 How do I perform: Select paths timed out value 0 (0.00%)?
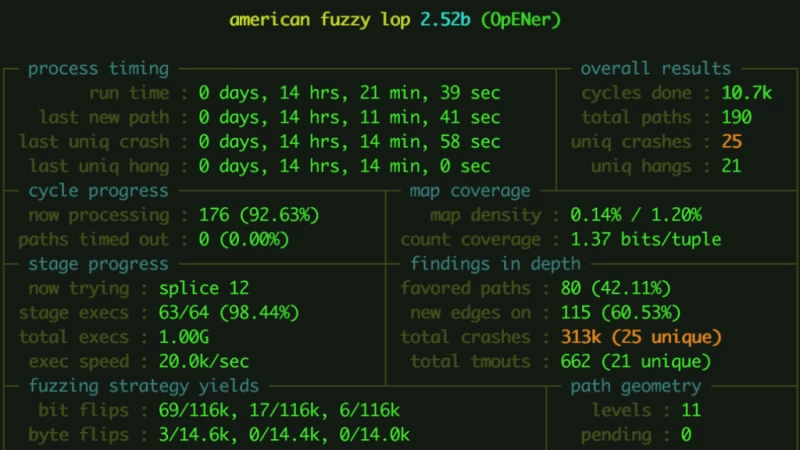coord(244,240)
